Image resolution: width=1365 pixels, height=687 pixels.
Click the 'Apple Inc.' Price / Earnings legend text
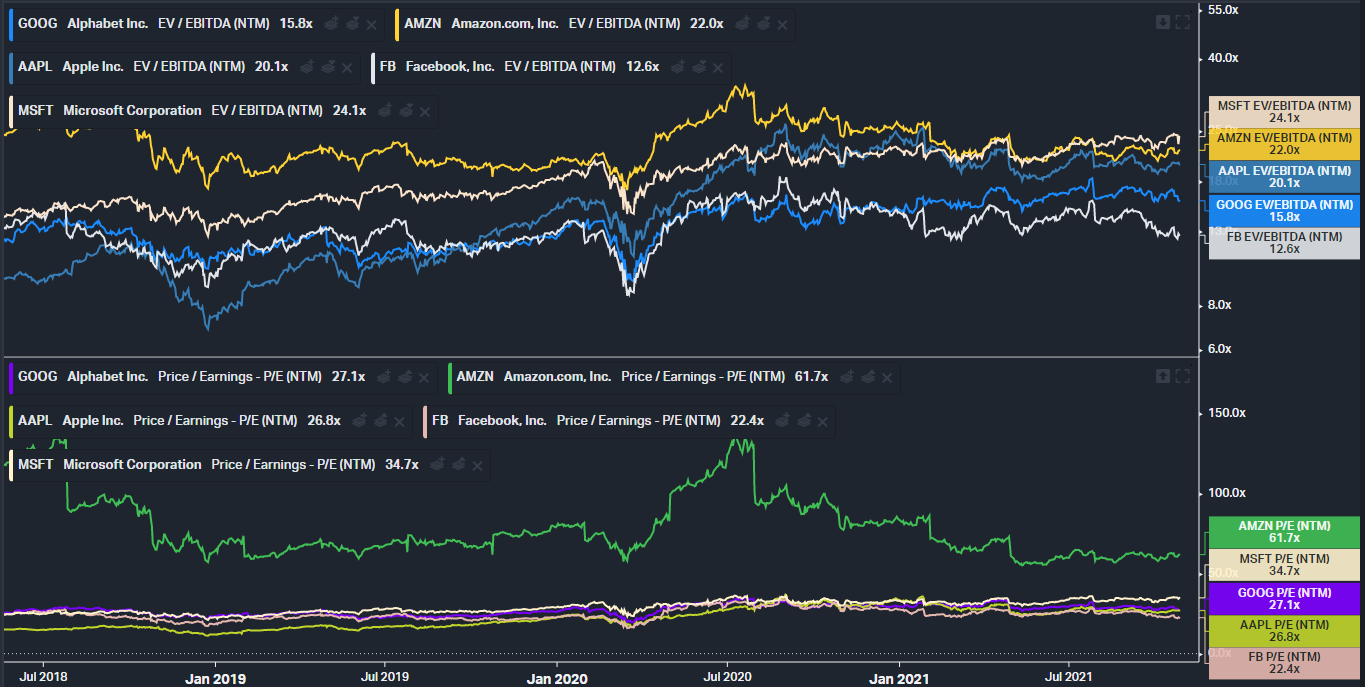93,421
